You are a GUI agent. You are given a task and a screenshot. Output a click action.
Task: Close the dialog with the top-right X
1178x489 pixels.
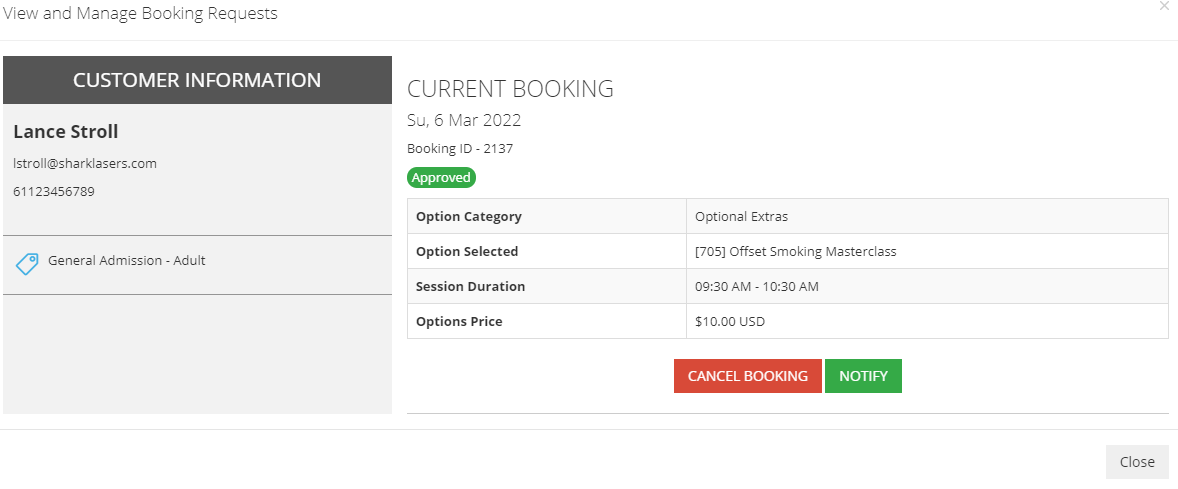point(1164,5)
